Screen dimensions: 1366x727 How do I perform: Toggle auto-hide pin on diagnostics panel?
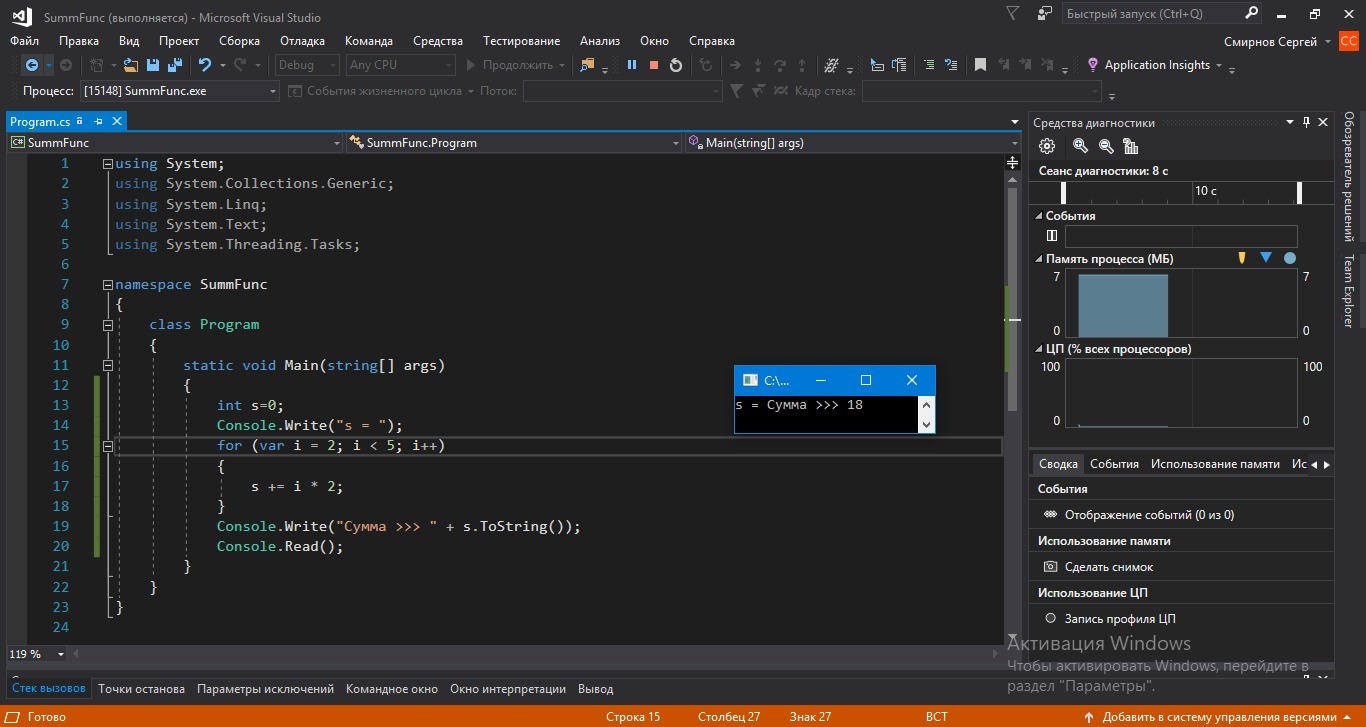coord(1306,122)
